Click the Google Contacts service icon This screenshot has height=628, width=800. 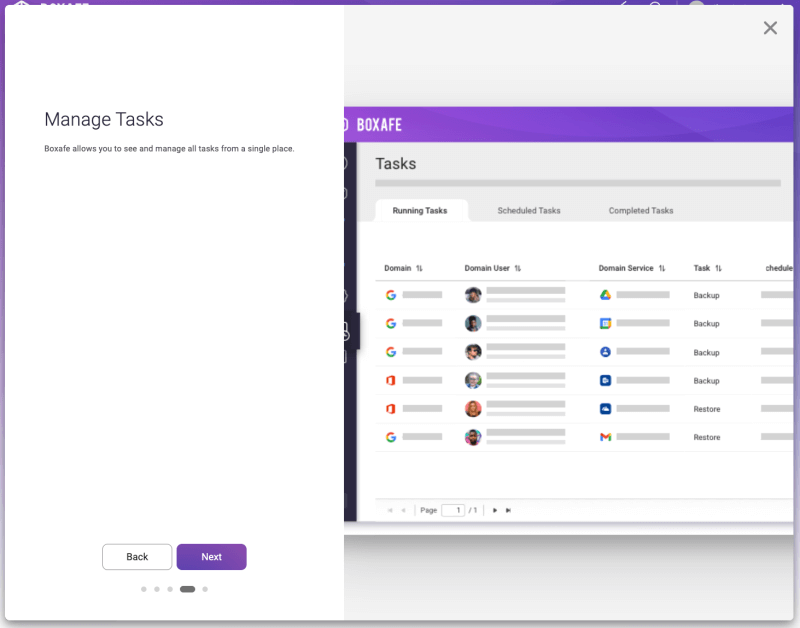(605, 352)
